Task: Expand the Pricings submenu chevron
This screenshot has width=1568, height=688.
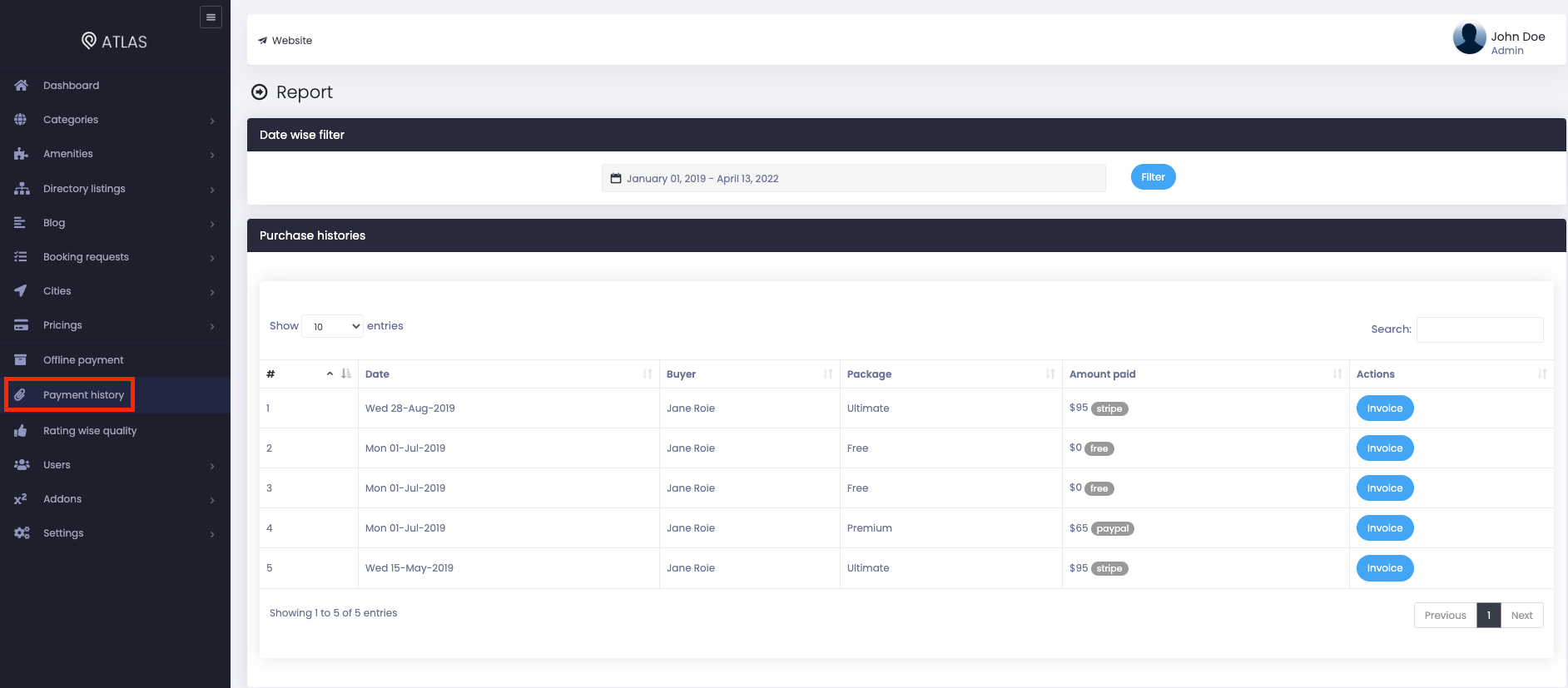Action: (212, 326)
